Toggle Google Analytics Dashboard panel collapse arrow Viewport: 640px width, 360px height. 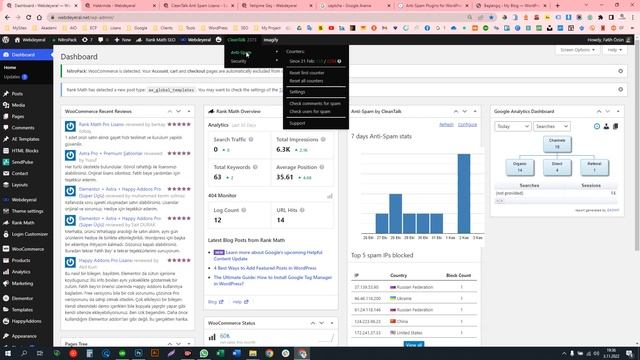coord(618,111)
